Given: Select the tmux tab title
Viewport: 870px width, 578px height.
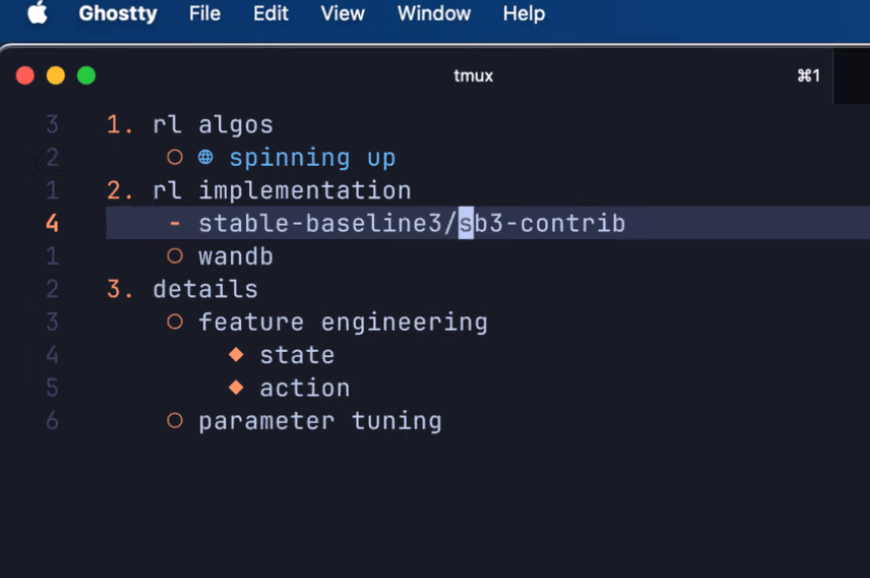Looking at the screenshot, I should (473, 76).
